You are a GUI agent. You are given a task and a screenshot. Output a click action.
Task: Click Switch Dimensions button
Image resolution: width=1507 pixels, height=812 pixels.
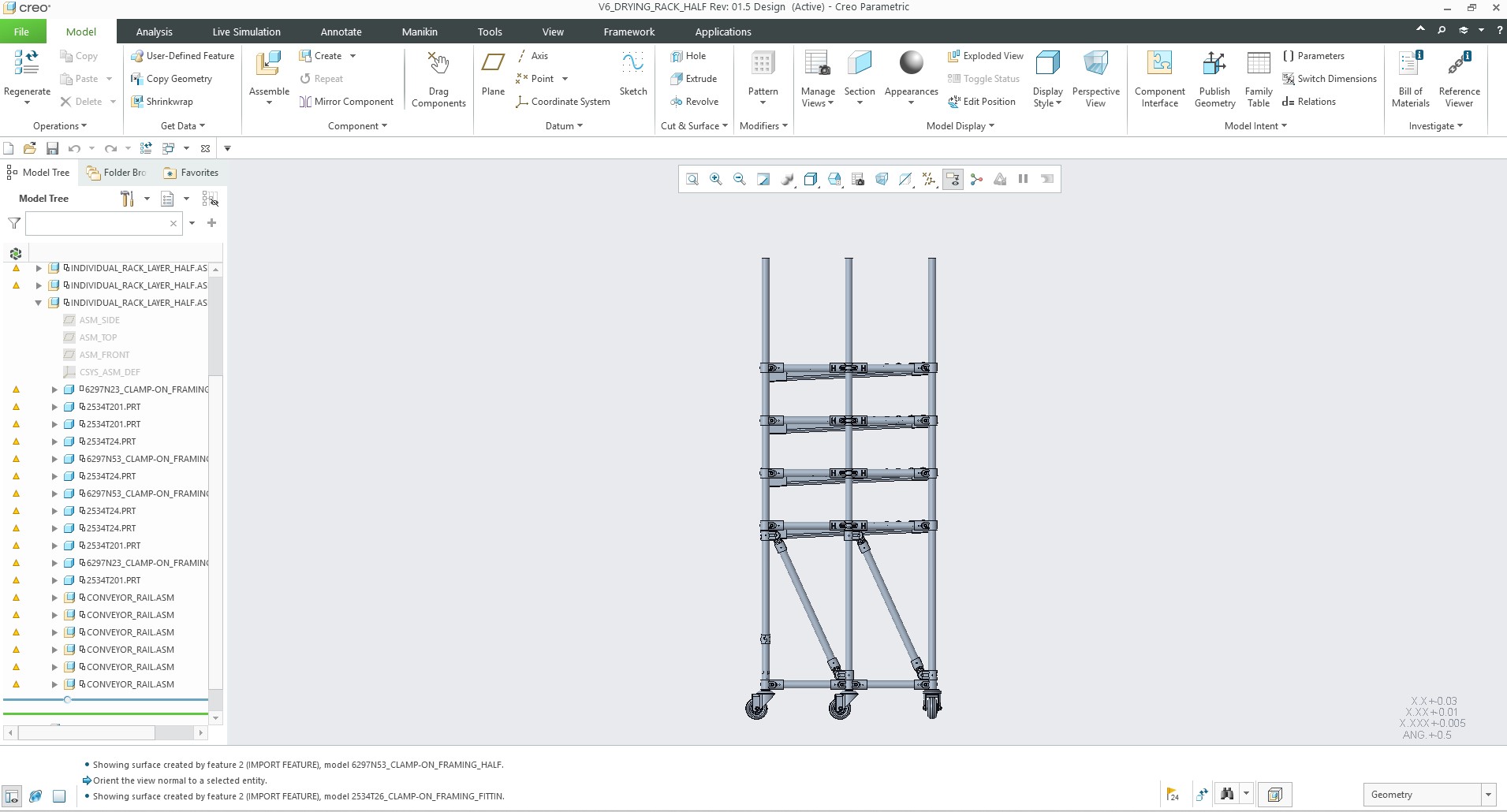coord(1330,79)
